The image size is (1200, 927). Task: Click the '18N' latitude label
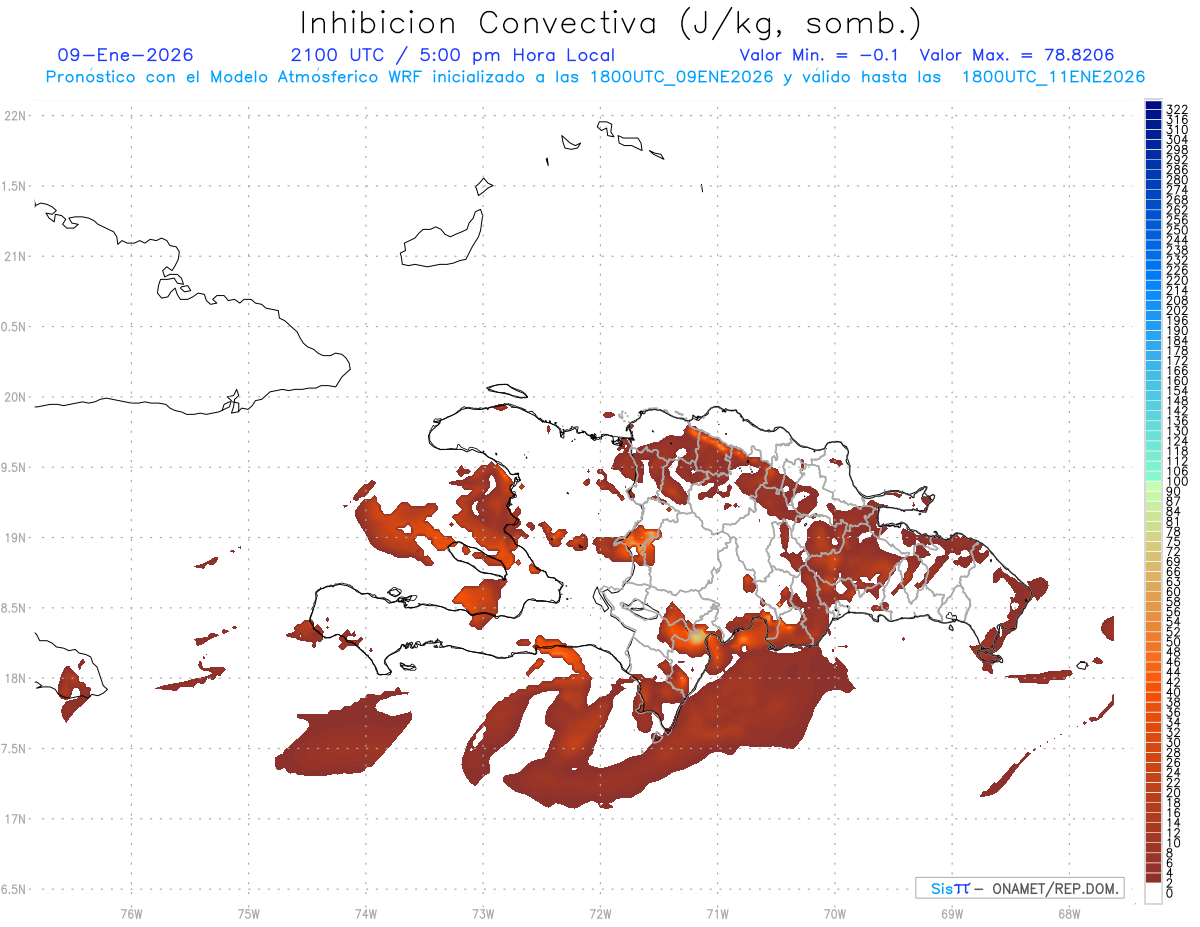pos(15,678)
